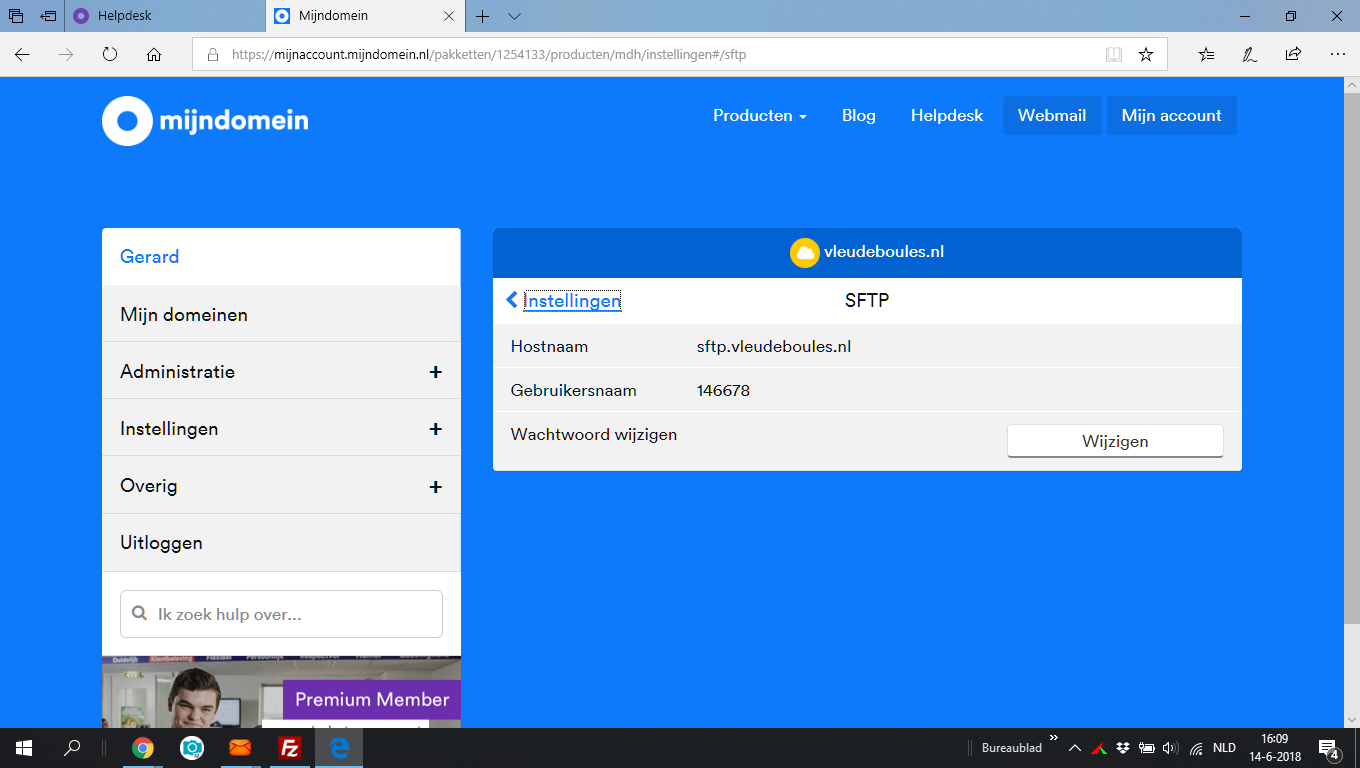Click the mijndomein logo
1360x768 pixels.
point(205,121)
